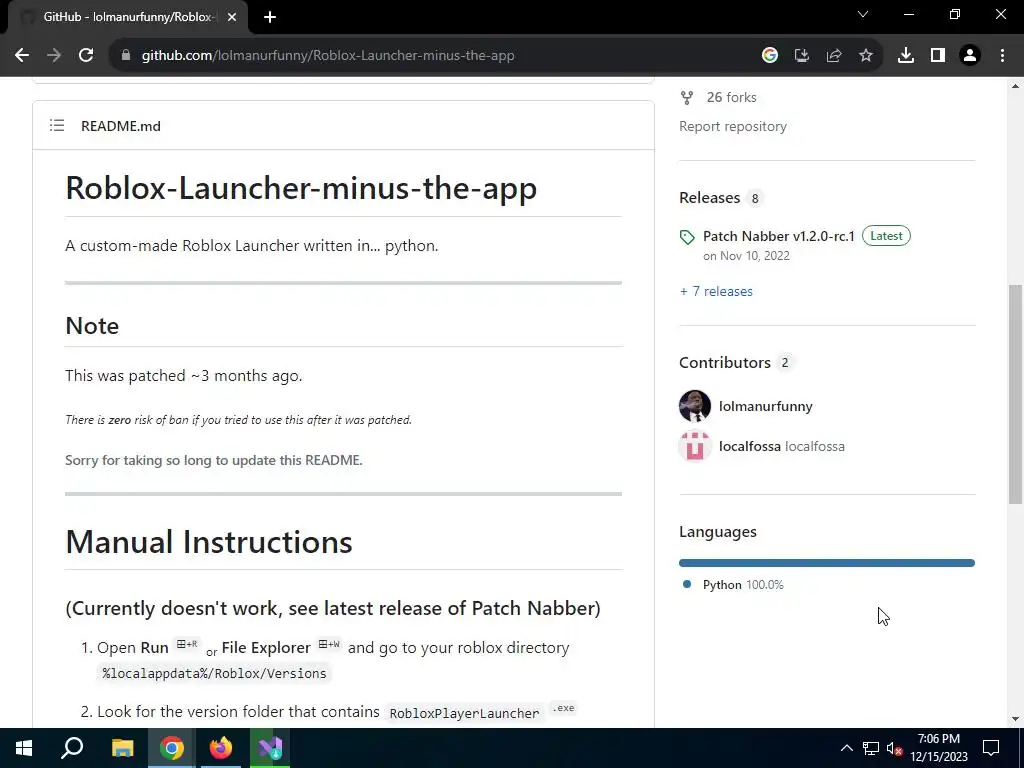The width and height of the screenshot is (1024, 768).
Task: Open the Python 100.0% language link
Action: pos(743,584)
